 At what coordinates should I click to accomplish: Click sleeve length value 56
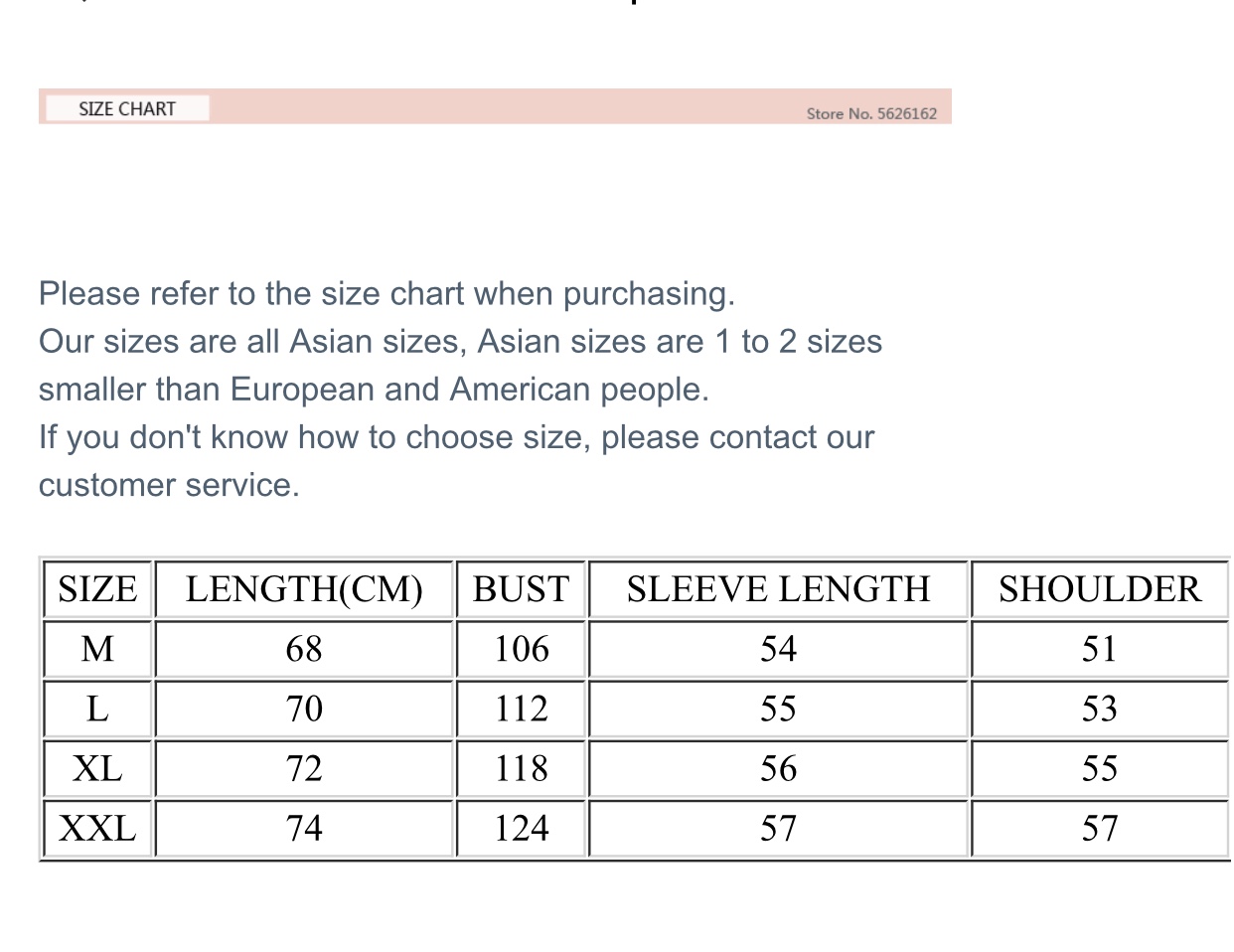pos(778,768)
